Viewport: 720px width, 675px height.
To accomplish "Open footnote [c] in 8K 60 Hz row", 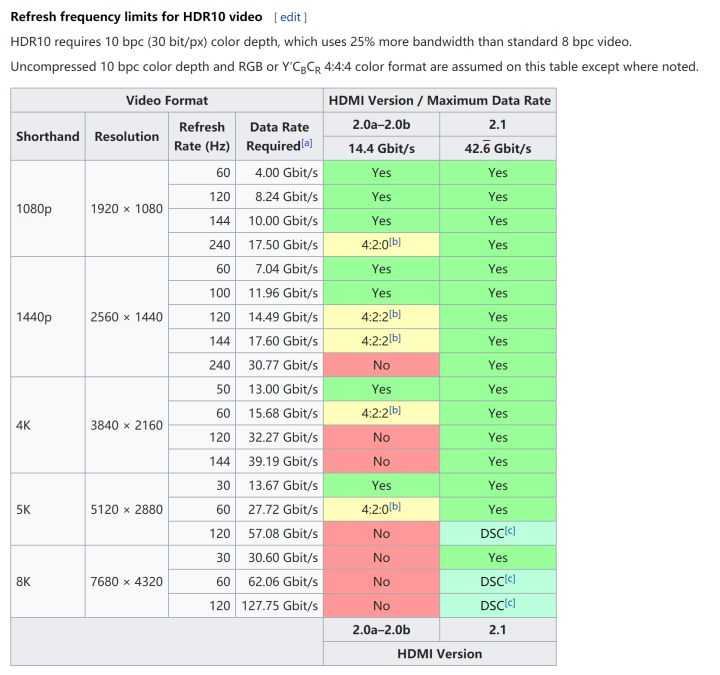I will tap(510, 579).
